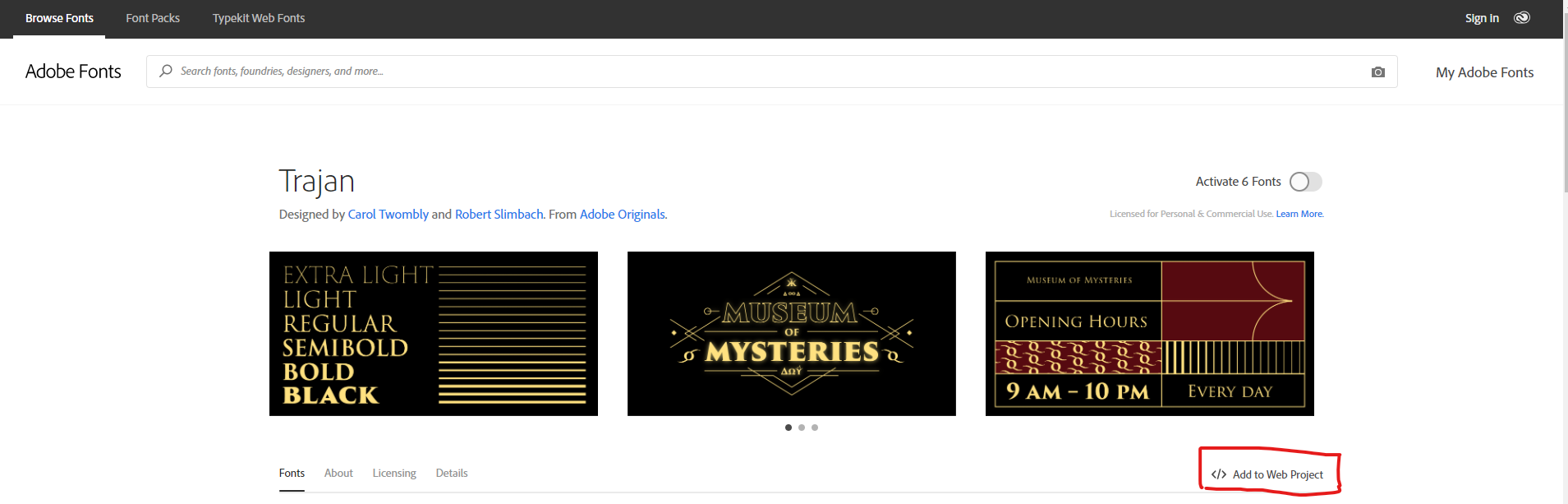Focus the font search input field
The height and width of the screenshot is (504, 1568).
764,72
